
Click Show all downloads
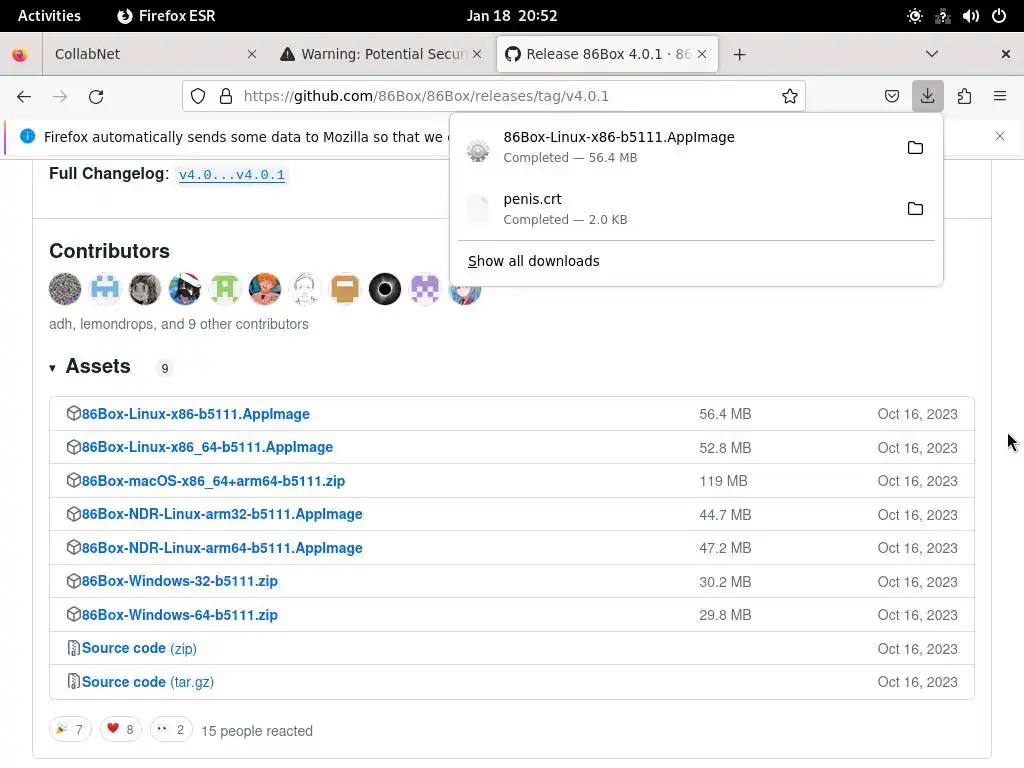(534, 261)
